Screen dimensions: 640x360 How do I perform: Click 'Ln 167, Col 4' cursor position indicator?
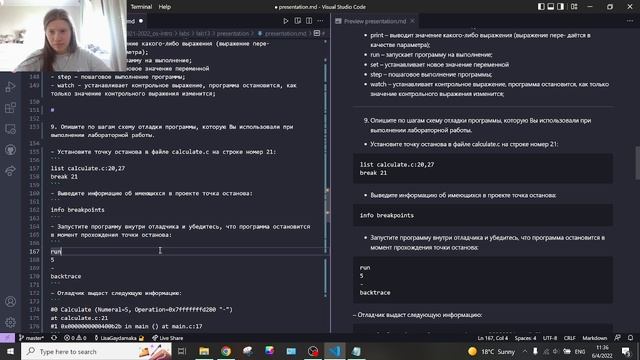(493, 338)
